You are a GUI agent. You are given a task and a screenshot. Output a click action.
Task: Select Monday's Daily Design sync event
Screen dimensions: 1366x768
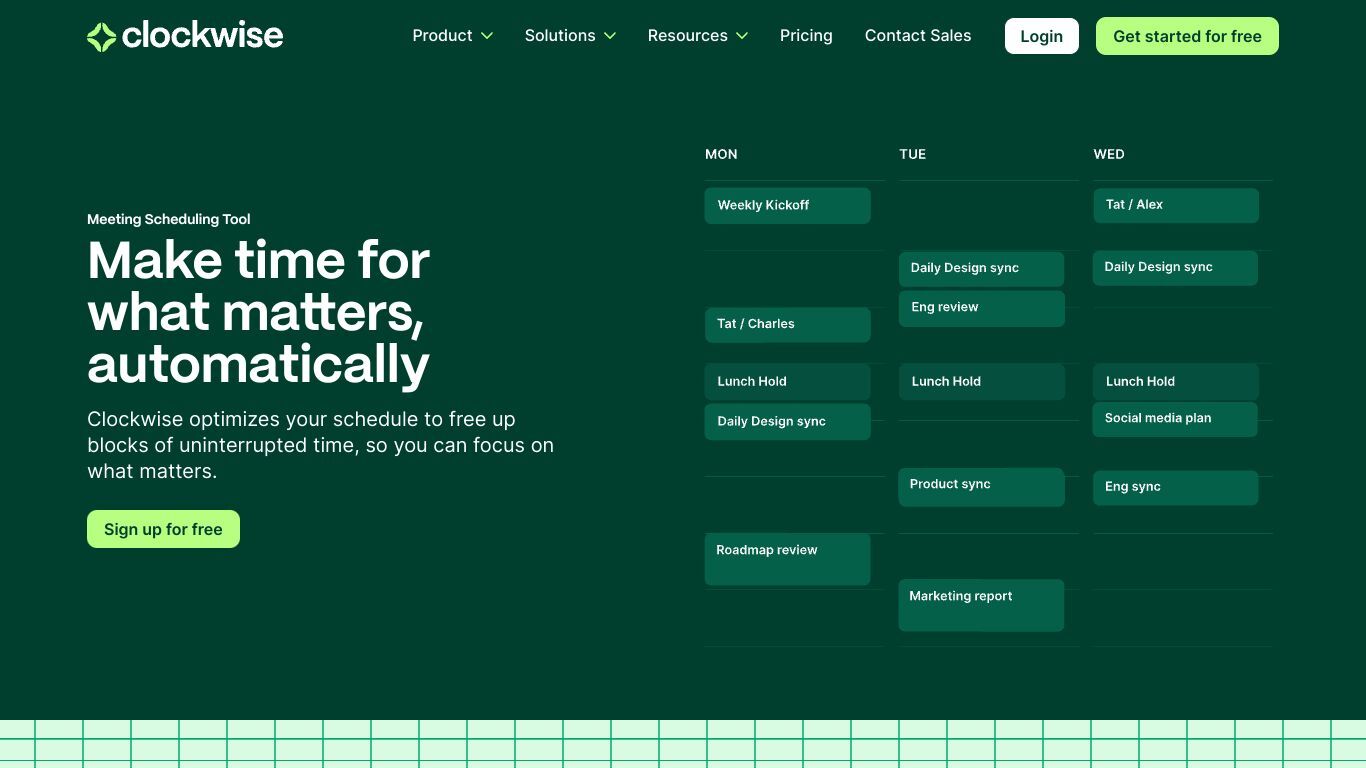[787, 422]
